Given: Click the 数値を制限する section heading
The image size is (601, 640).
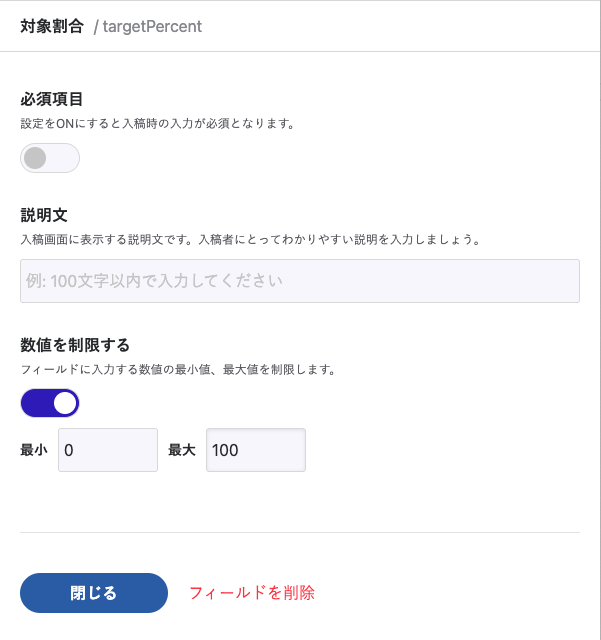Looking at the screenshot, I should tap(75, 345).
